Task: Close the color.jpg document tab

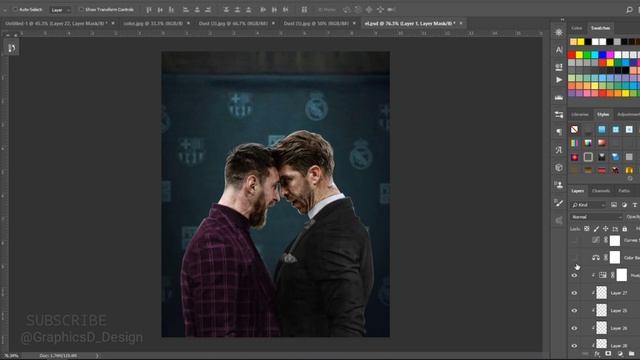Action: (x=188, y=24)
